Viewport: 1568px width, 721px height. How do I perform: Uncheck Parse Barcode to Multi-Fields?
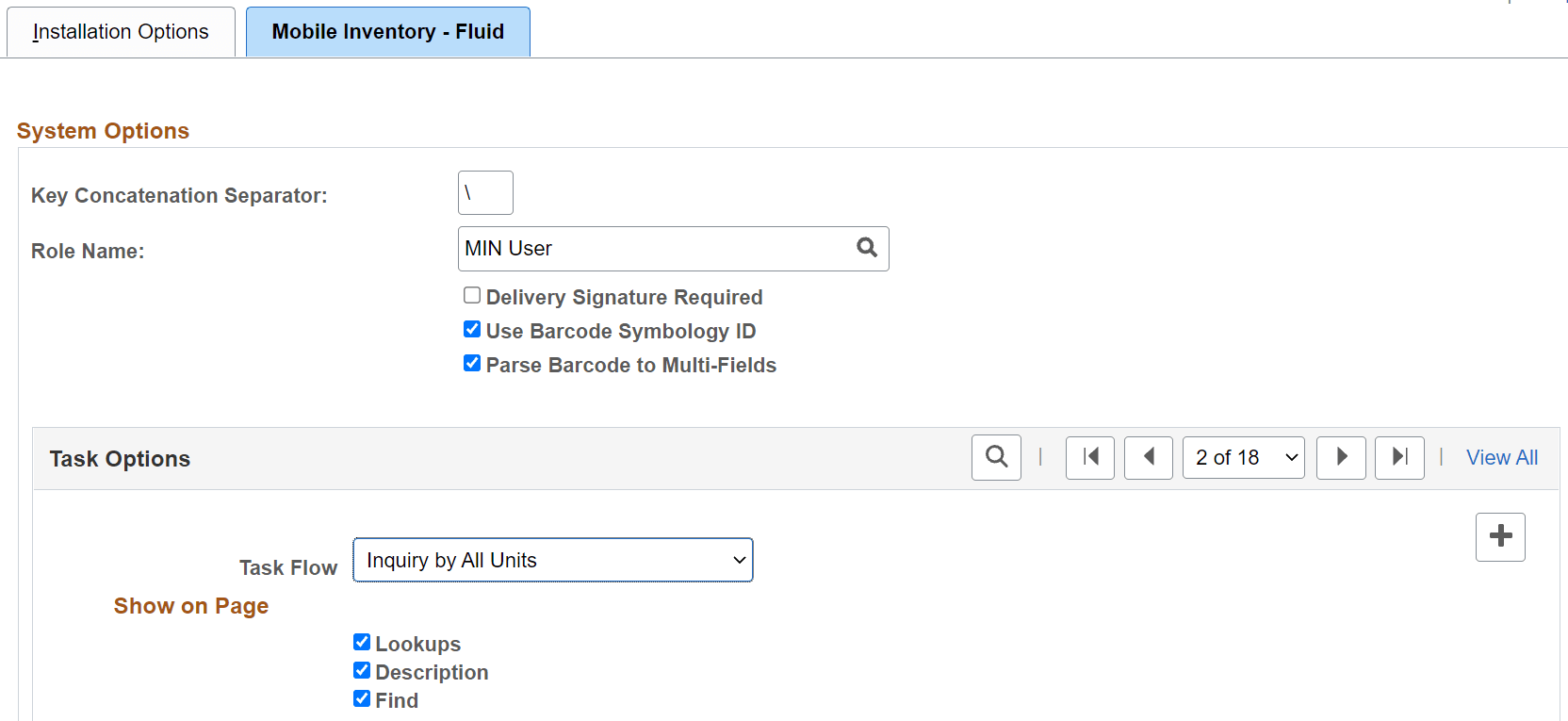pos(471,363)
